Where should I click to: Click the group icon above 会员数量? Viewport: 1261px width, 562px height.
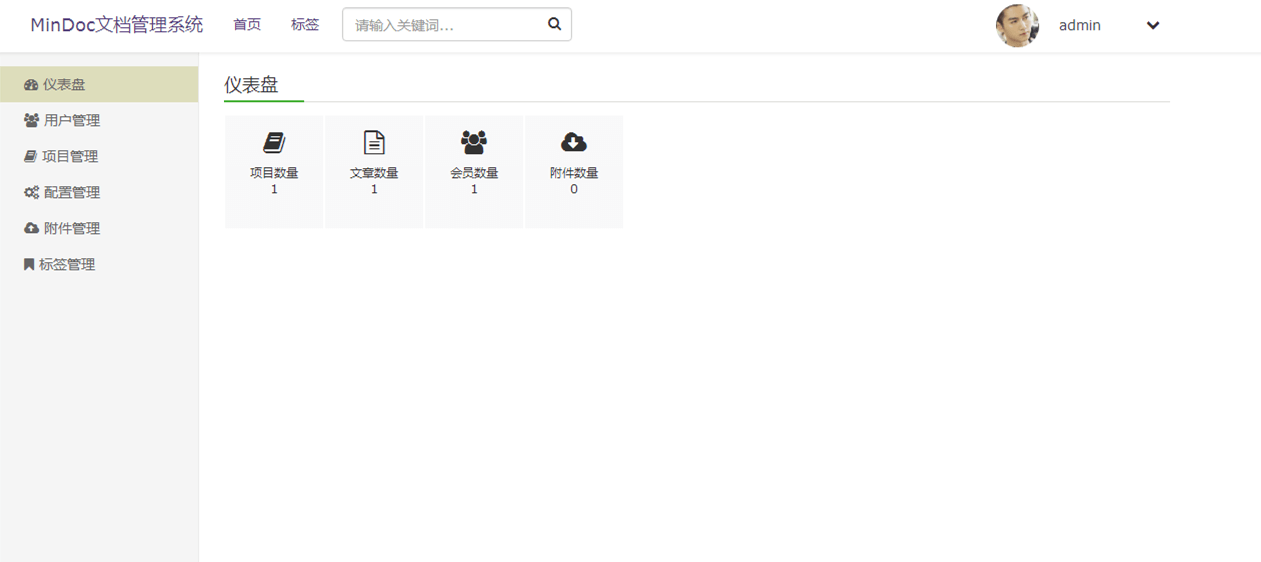(474, 142)
